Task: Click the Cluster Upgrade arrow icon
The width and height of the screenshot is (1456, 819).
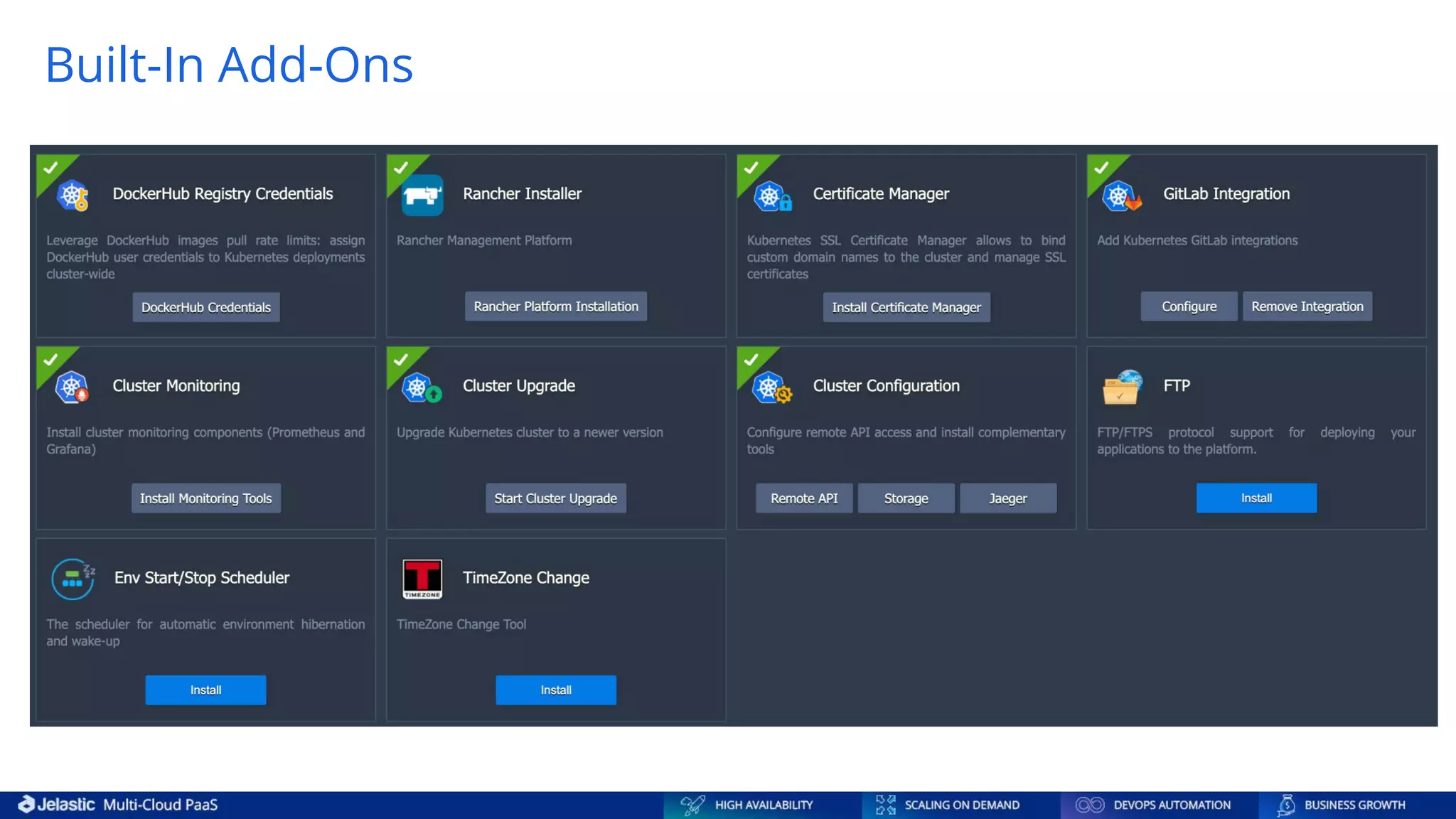Action: pos(422,388)
